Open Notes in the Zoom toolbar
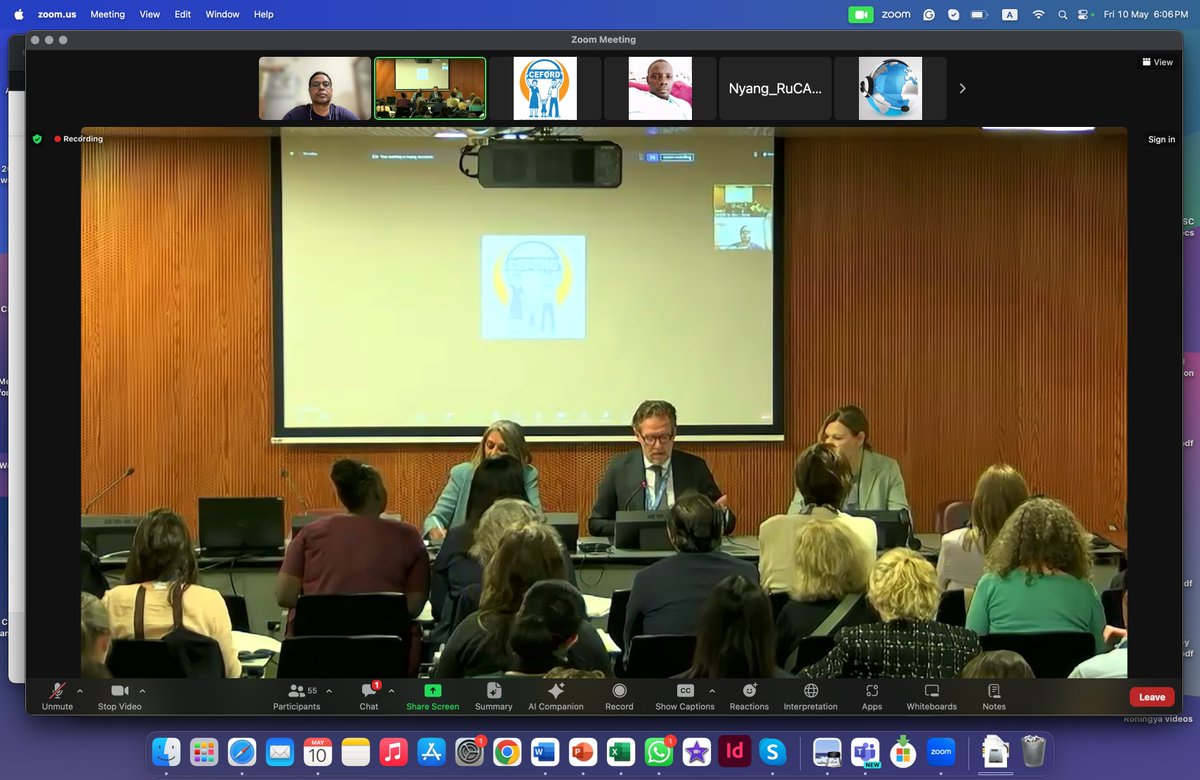The height and width of the screenshot is (780, 1200). click(994, 697)
